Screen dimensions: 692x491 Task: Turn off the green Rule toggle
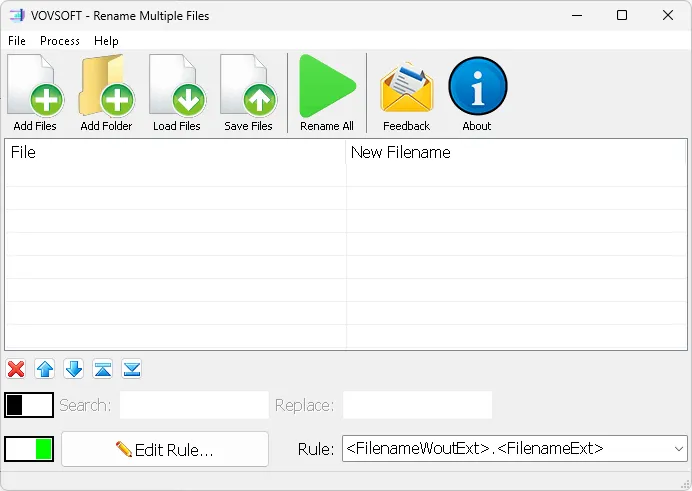29,449
